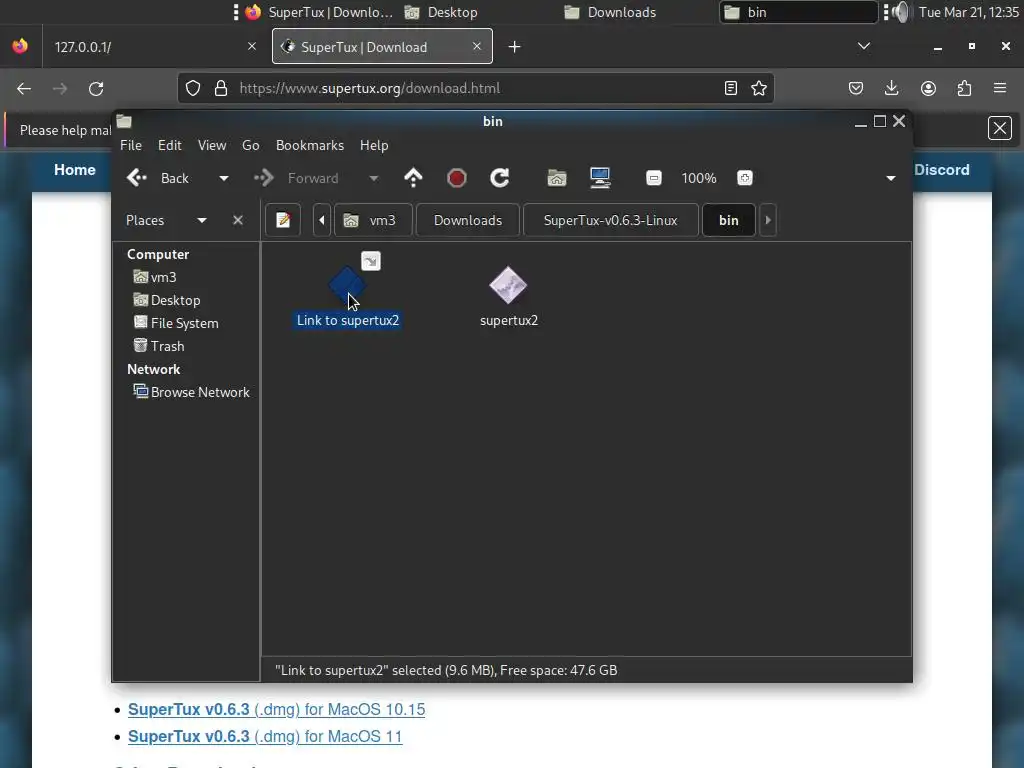Stop loading with the red stop icon
The height and width of the screenshot is (768, 1024).
coord(456,178)
